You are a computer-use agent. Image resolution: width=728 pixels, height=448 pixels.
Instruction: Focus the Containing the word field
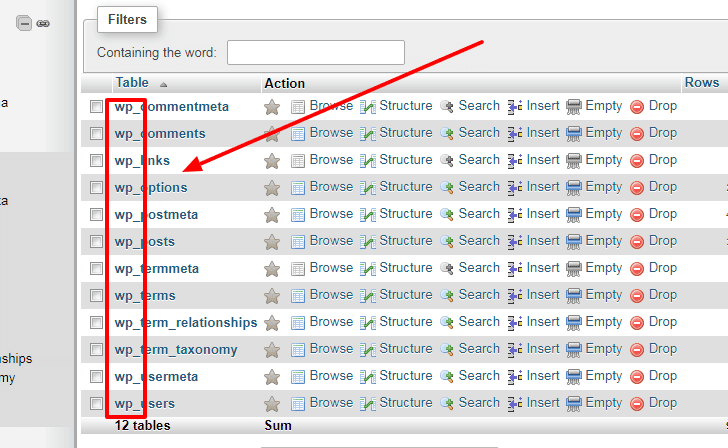[x=316, y=52]
